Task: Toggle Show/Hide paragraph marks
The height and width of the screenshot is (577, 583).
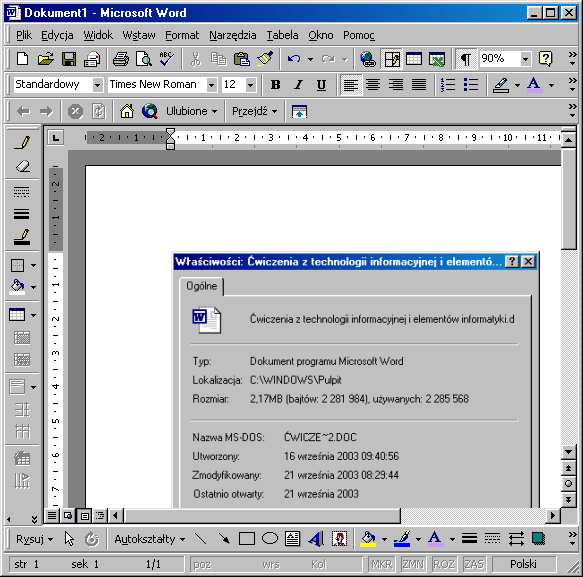Action: 466,59
